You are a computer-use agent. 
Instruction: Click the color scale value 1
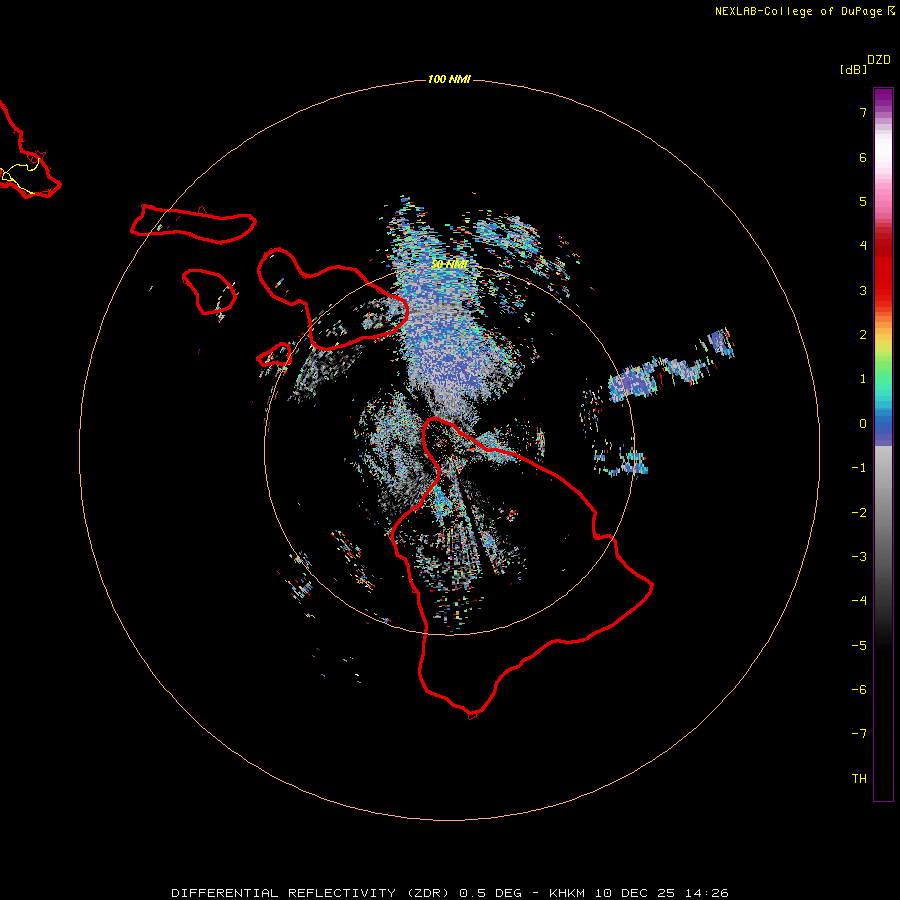coord(863,379)
